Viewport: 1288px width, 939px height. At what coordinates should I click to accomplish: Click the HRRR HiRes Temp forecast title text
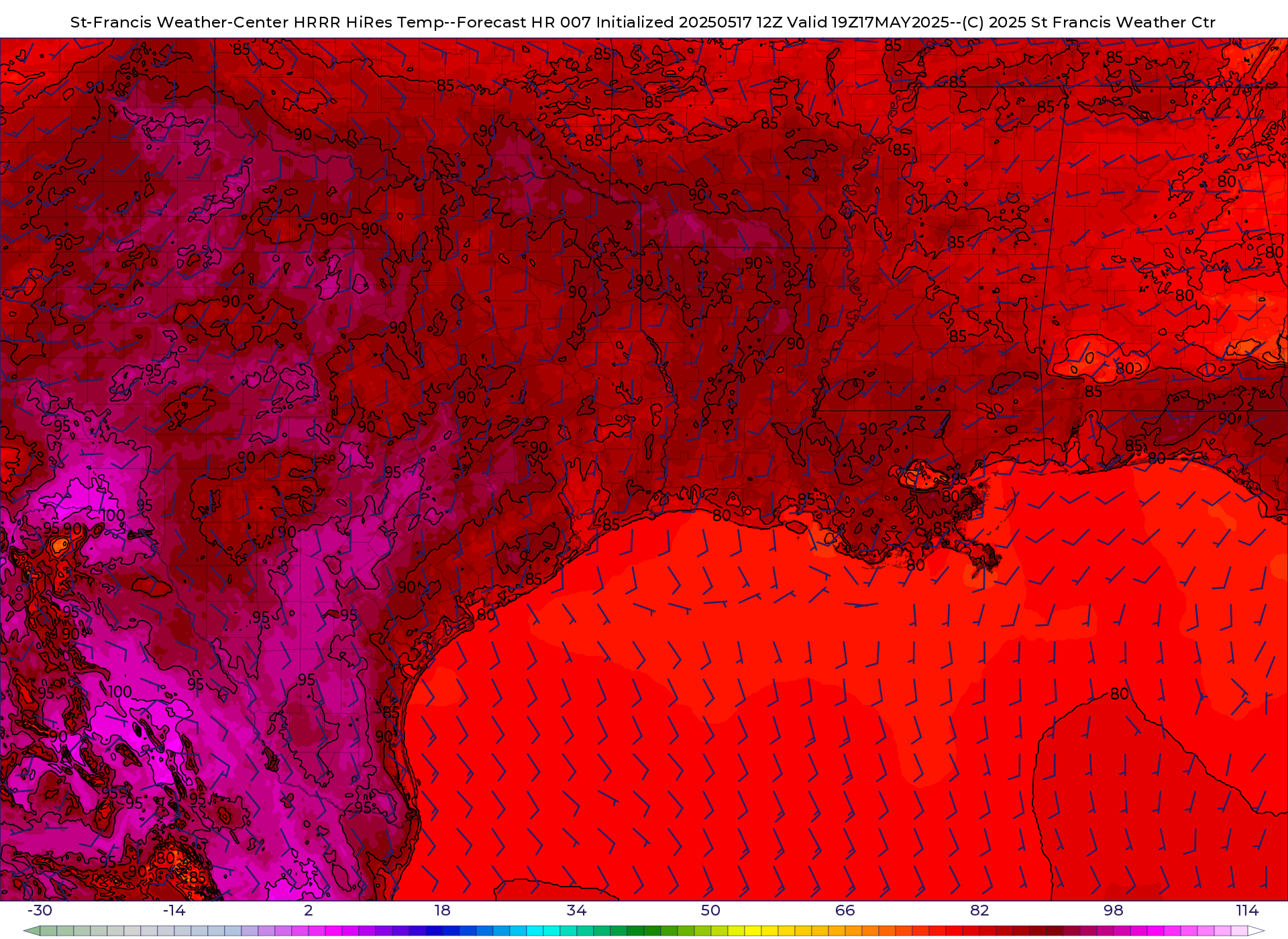pos(643,22)
